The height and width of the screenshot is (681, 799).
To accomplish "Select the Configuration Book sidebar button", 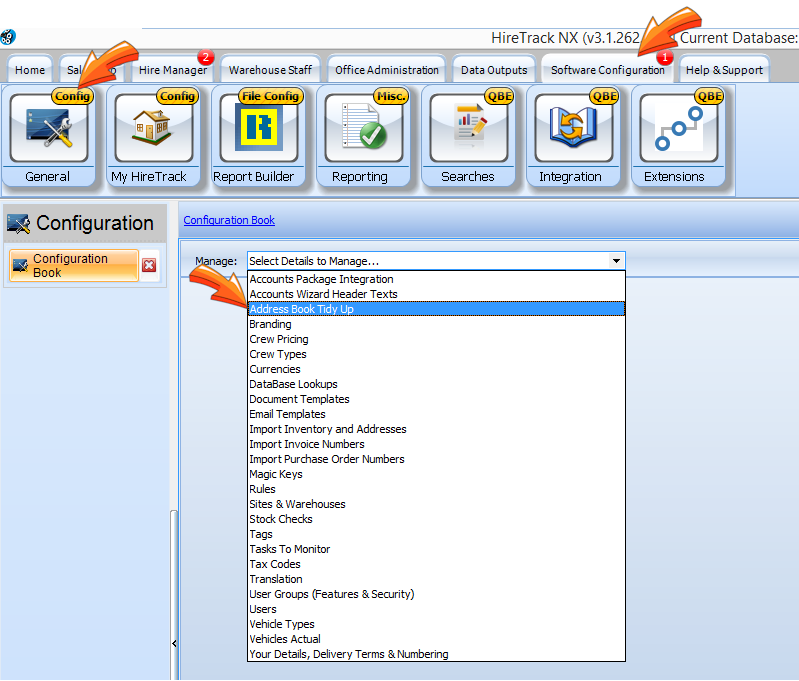I will pyautogui.click(x=72, y=265).
